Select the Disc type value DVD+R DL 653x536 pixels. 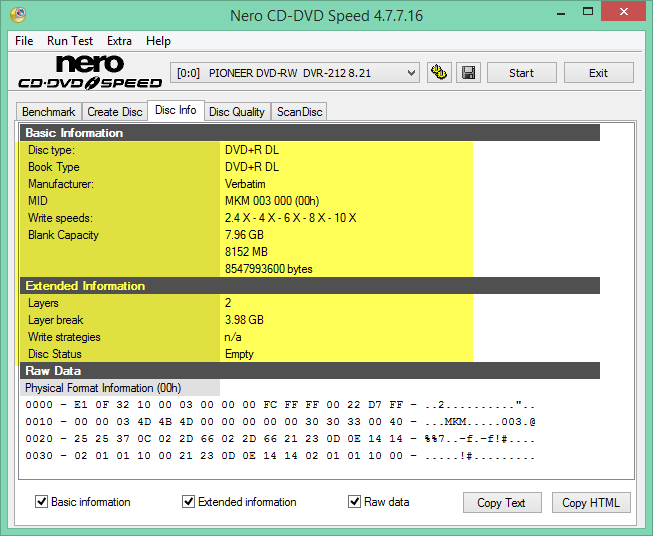click(252, 150)
